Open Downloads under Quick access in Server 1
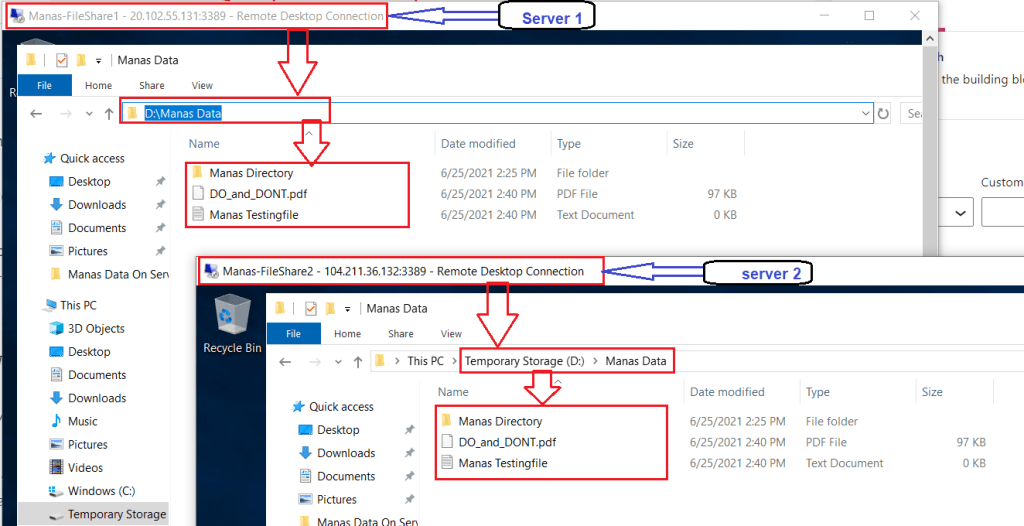 [97, 205]
